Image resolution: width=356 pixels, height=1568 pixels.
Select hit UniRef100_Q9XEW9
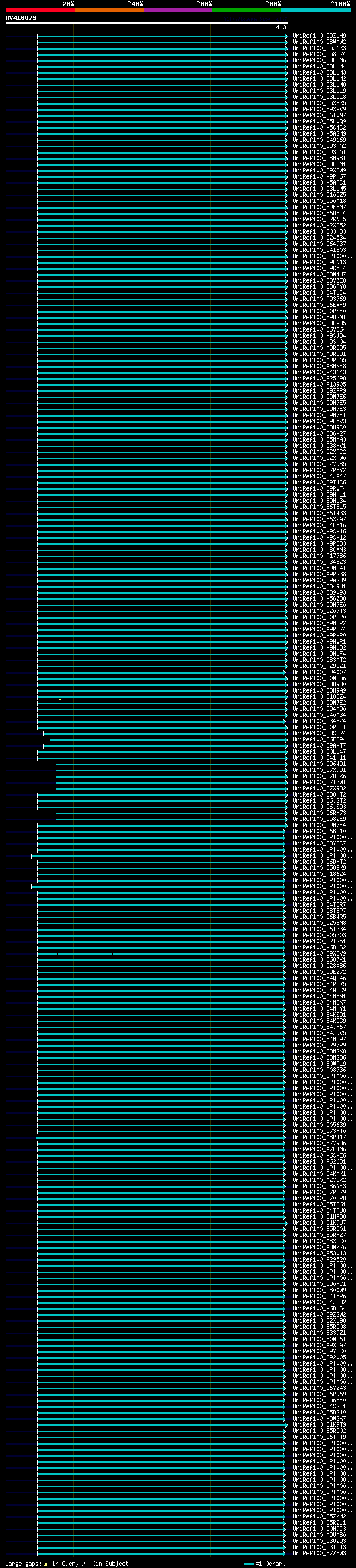click(x=319, y=170)
